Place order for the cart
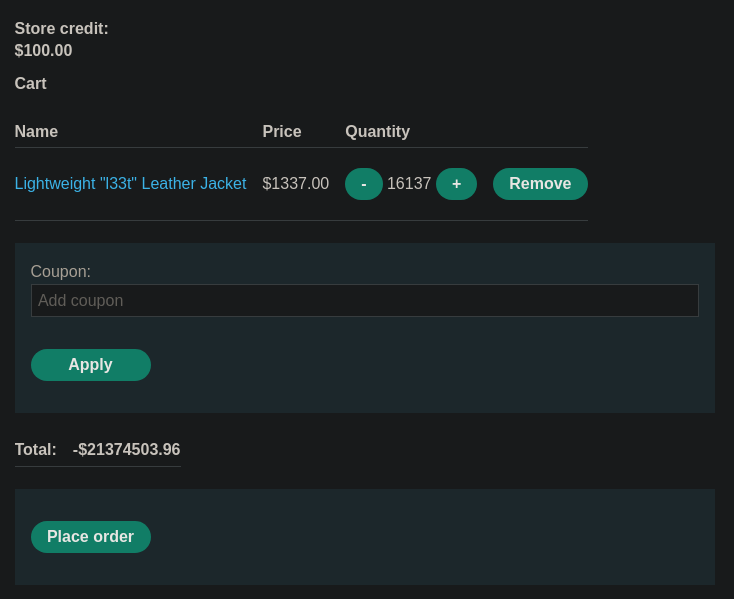Screen dimensions: 734x599 pyautogui.click(x=91, y=537)
